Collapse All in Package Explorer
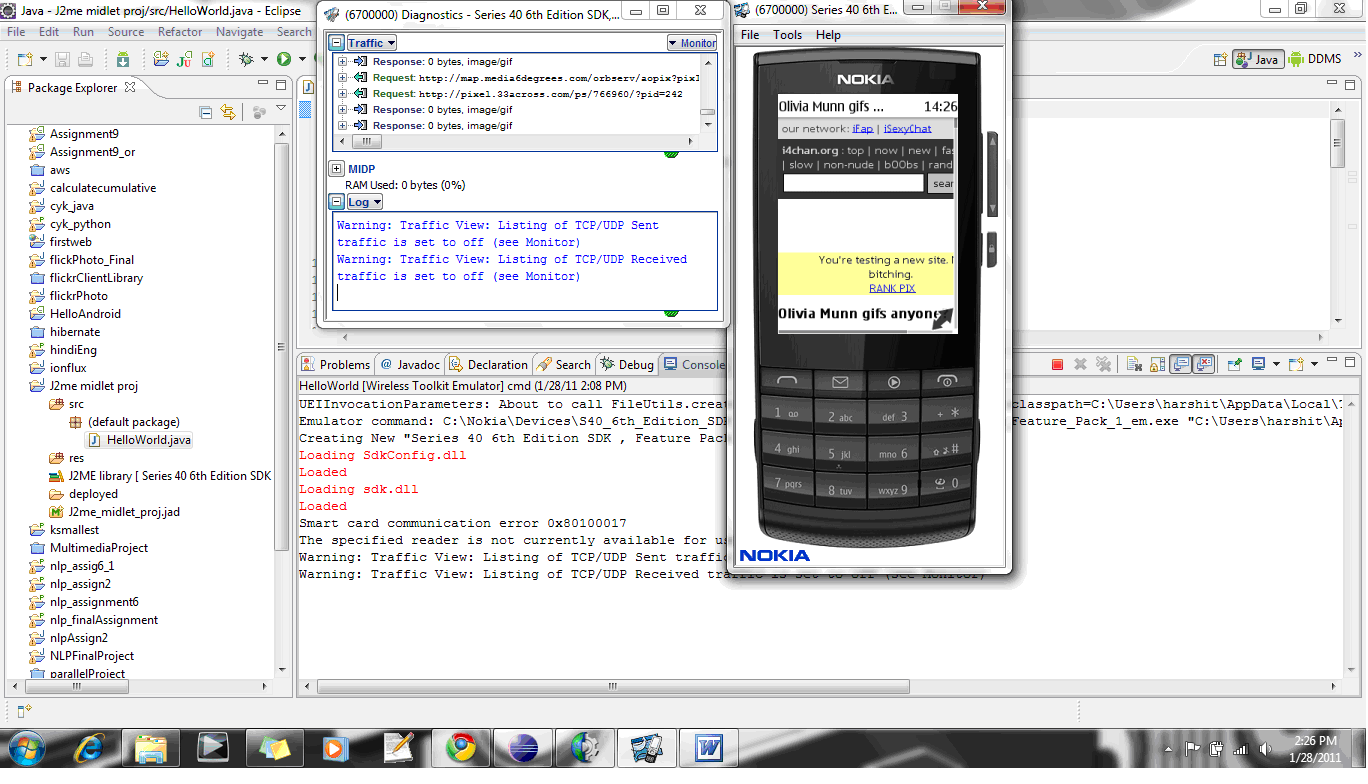The image size is (1368, 784). (205, 112)
